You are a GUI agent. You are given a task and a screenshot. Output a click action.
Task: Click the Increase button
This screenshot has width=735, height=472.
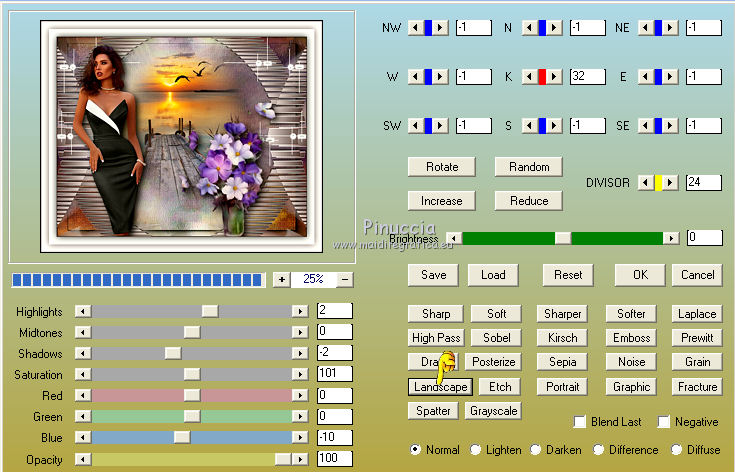point(442,201)
